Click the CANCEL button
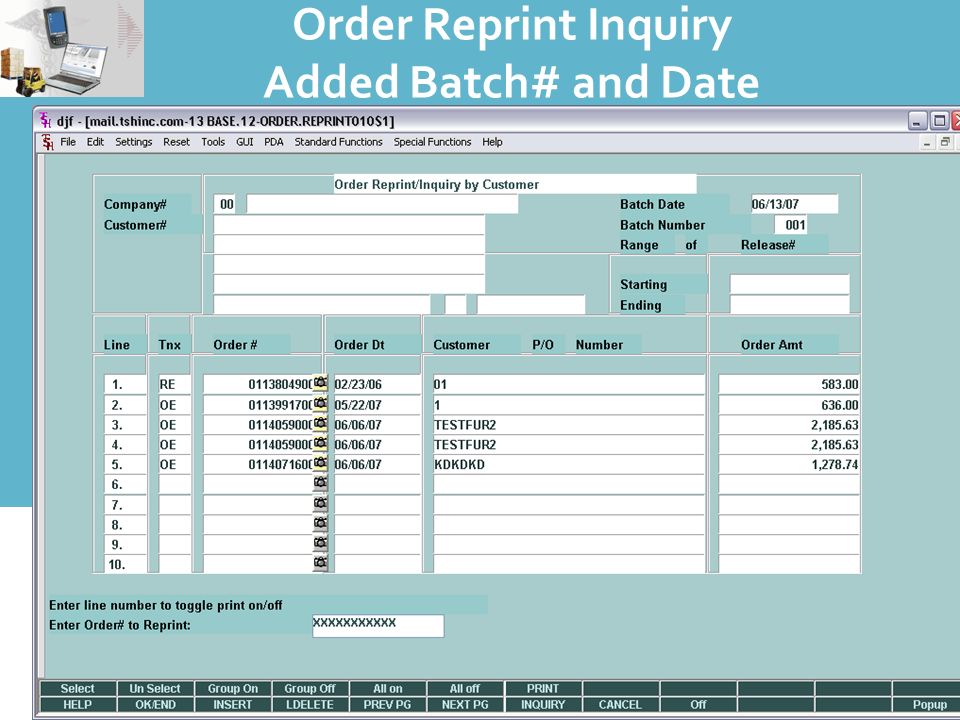Viewport: 960px width, 720px height. (620, 705)
